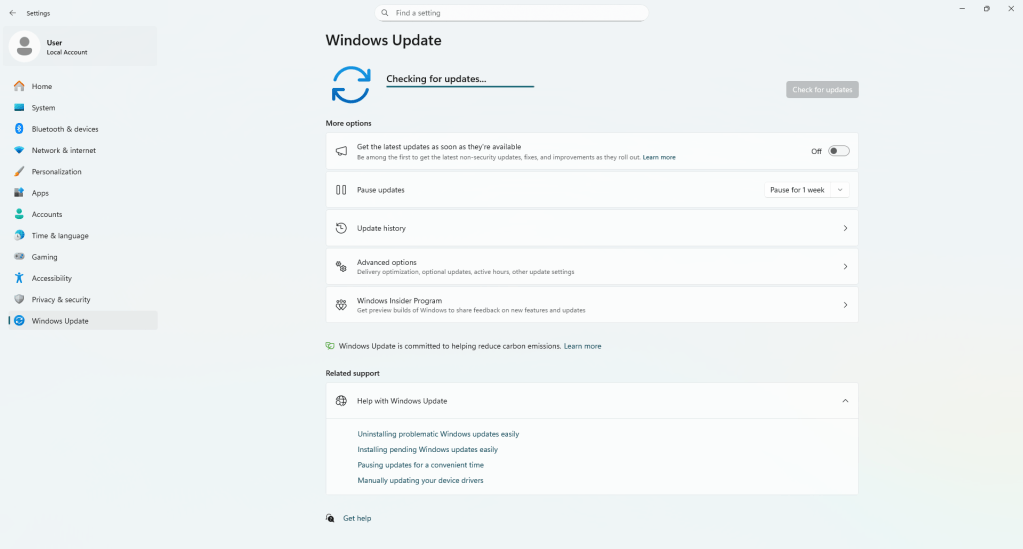
Task: Click the Bluetooth icon in sidebar
Action: pyautogui.click(x=19, y=129)
